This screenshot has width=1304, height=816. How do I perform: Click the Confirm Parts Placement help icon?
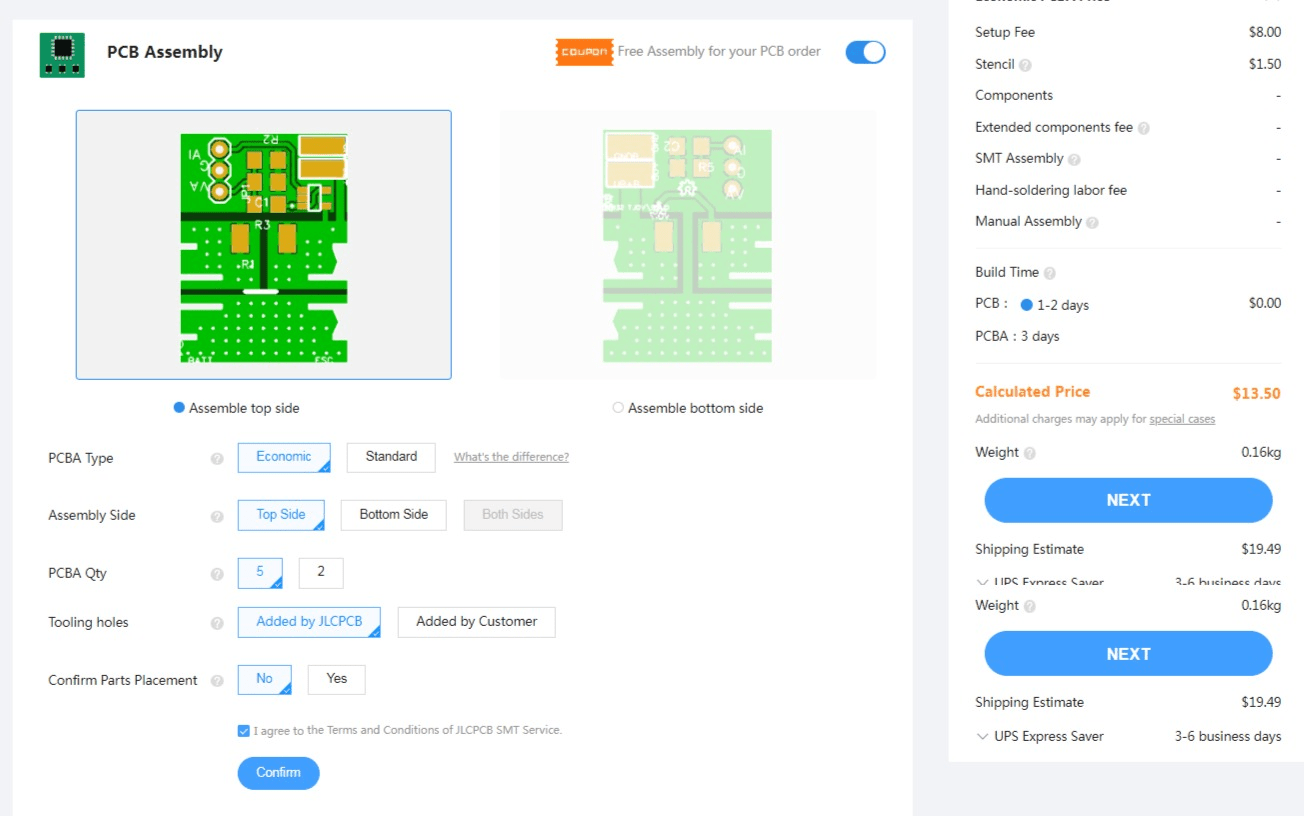pyautogui.click(x=216, y=680)
